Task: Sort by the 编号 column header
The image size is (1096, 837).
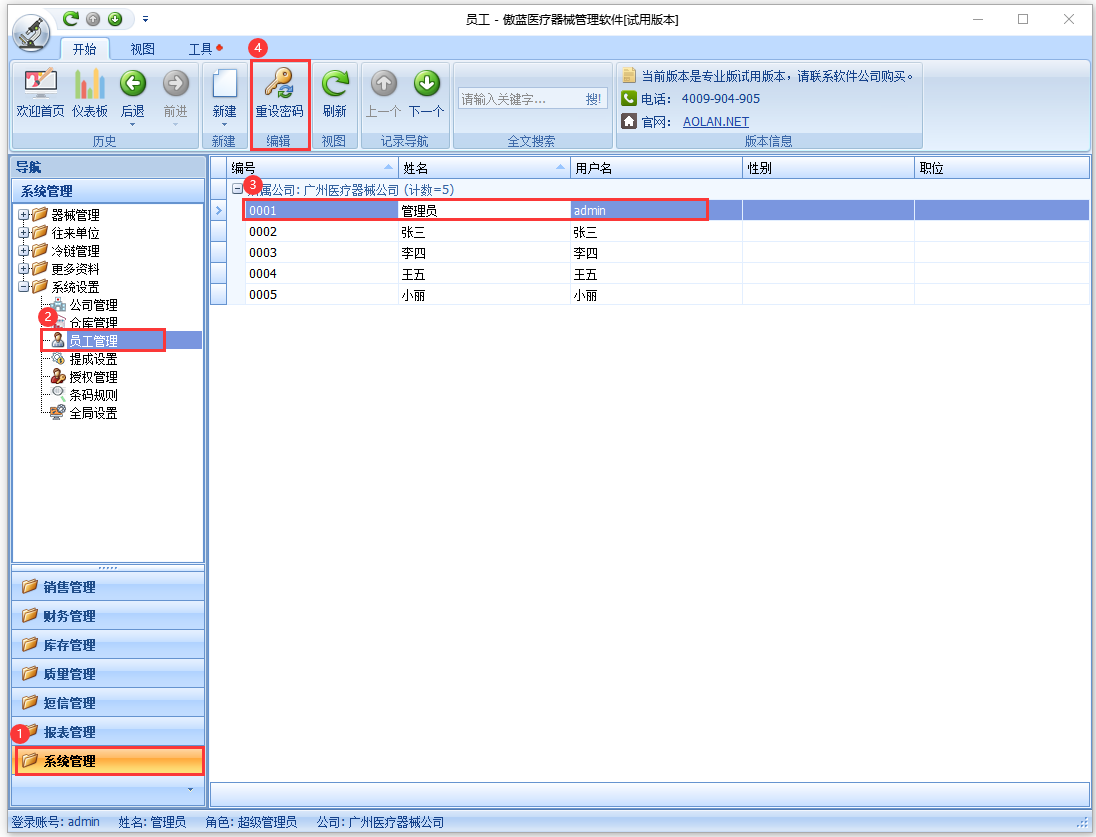Action: [305, 168]
